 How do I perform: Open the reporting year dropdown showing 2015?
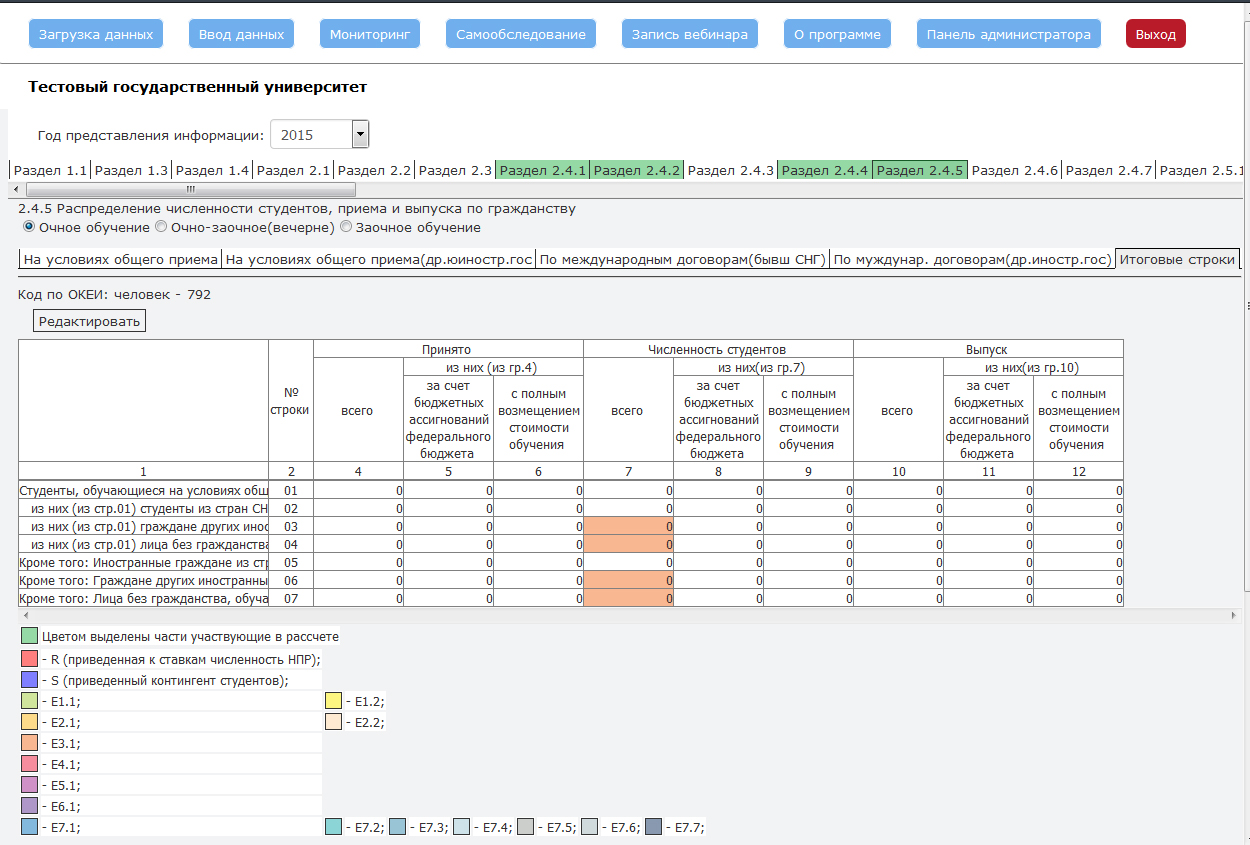(320, 134)
